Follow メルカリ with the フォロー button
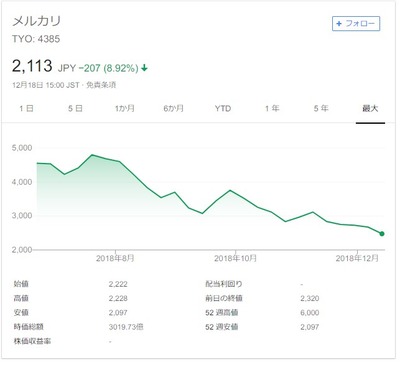Image resolution: width=400 pixels, height=365 pixels. click(356, 24)
